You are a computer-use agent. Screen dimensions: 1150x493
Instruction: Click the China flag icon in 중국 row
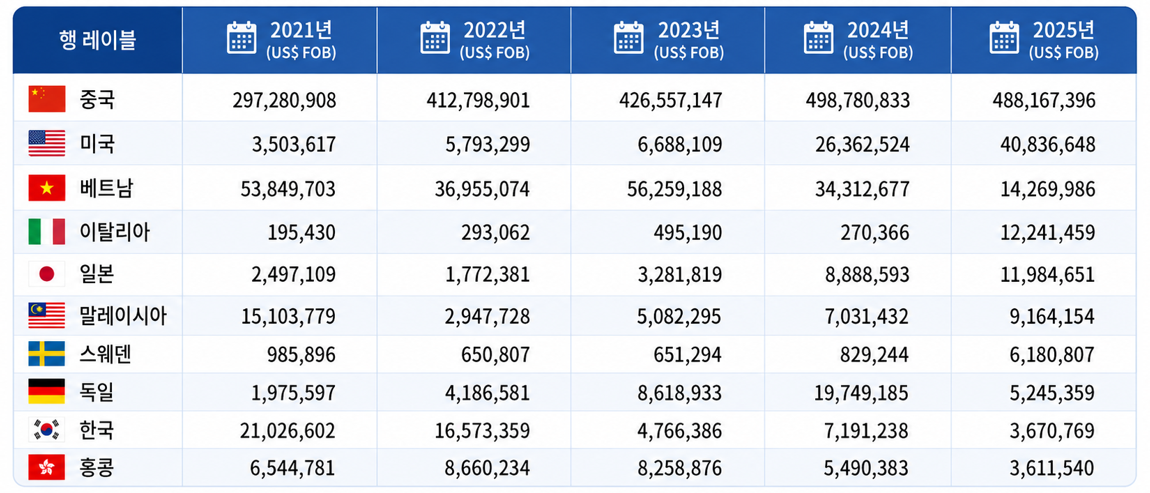coord(47,99)
